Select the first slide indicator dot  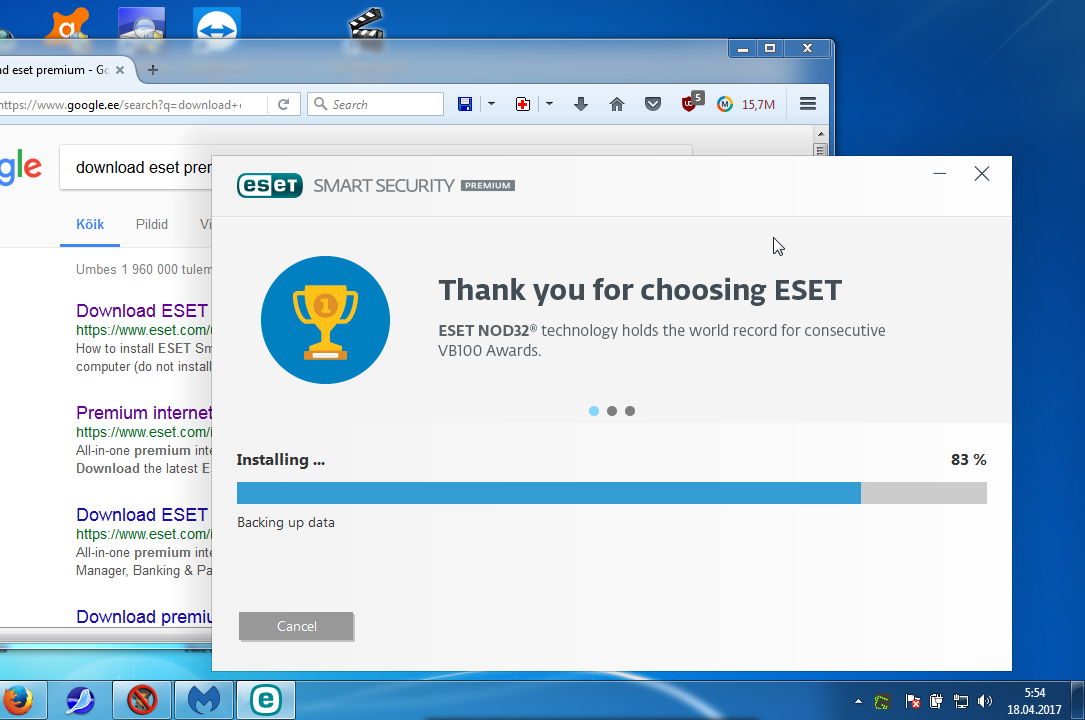pyautogui.click(x=594, y=411)
